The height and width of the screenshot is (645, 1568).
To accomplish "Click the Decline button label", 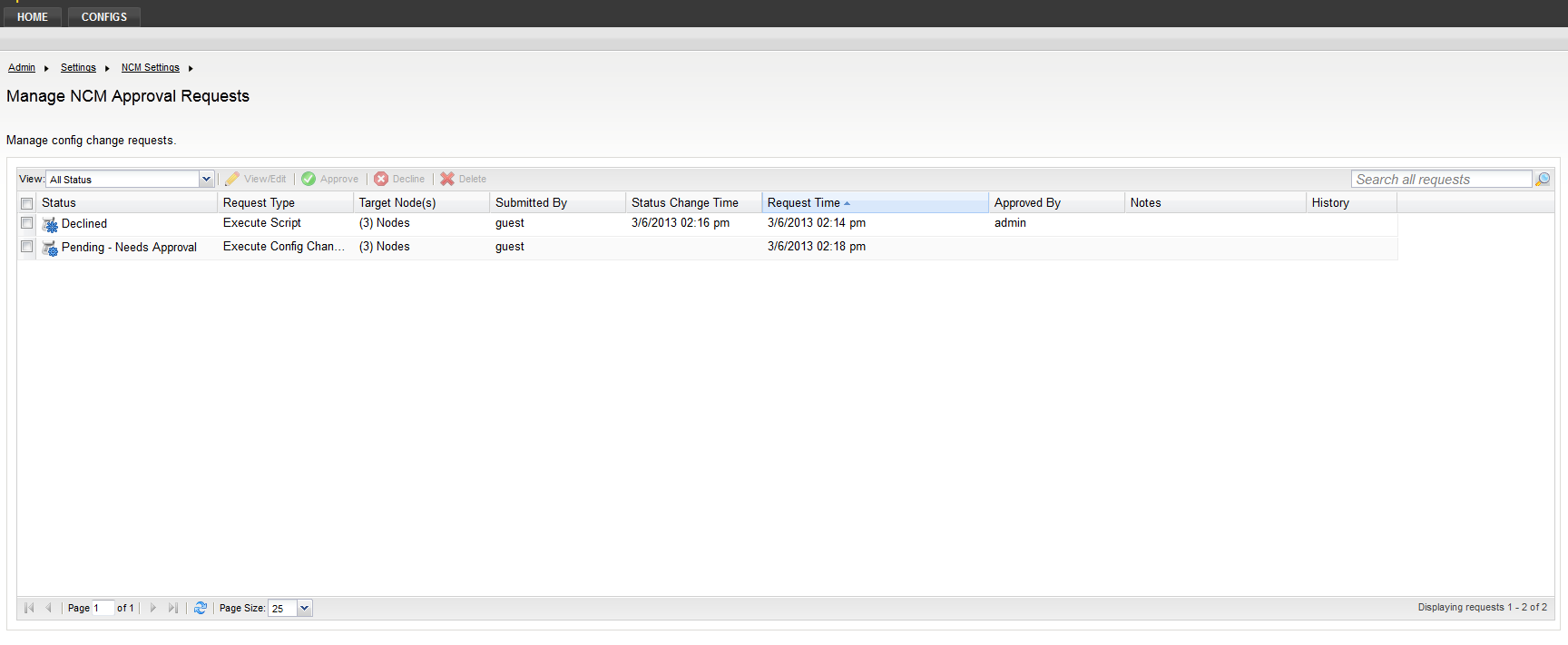I will pos(408,179).
